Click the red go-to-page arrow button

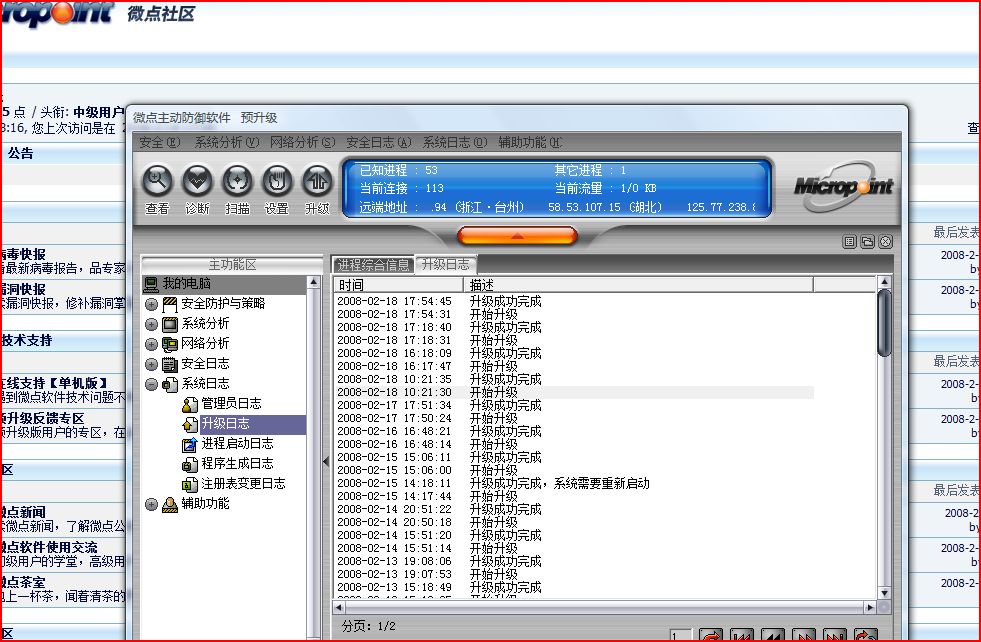point(711,635)
